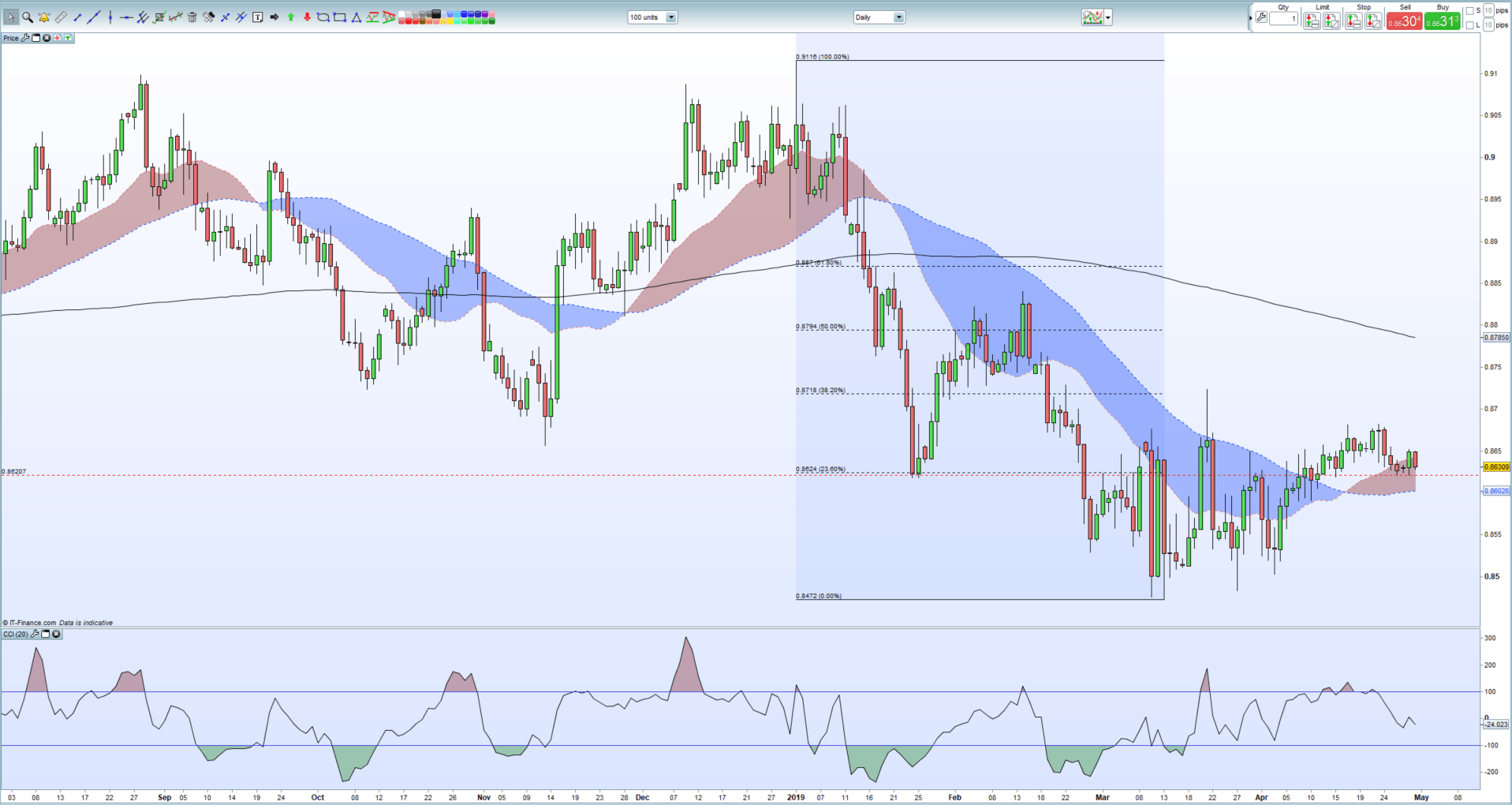Click the second Stop order button
Image resolution: width=1512 pixels, height=805 pixels.
coord(1373,21)
